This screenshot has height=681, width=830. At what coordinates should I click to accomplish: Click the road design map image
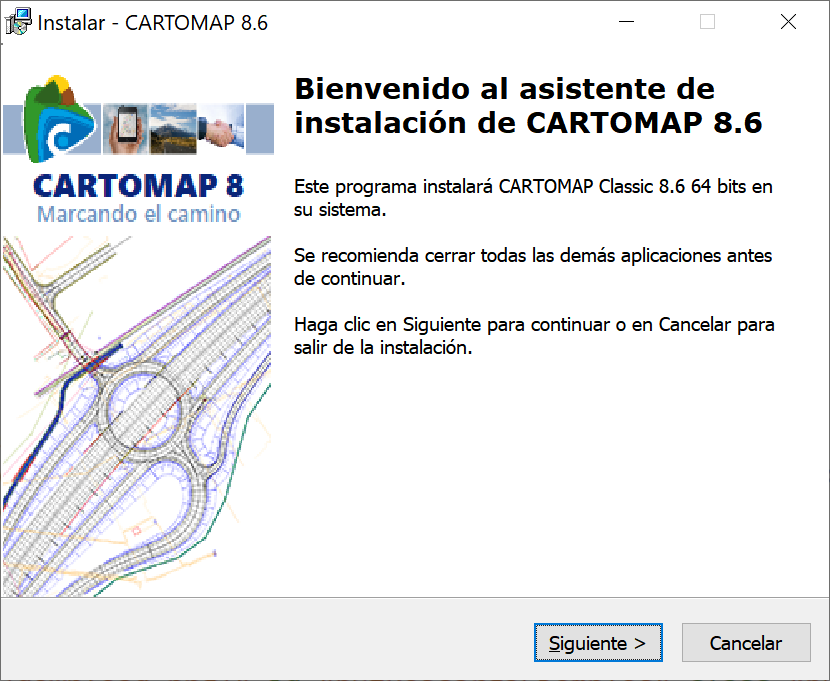137,416
